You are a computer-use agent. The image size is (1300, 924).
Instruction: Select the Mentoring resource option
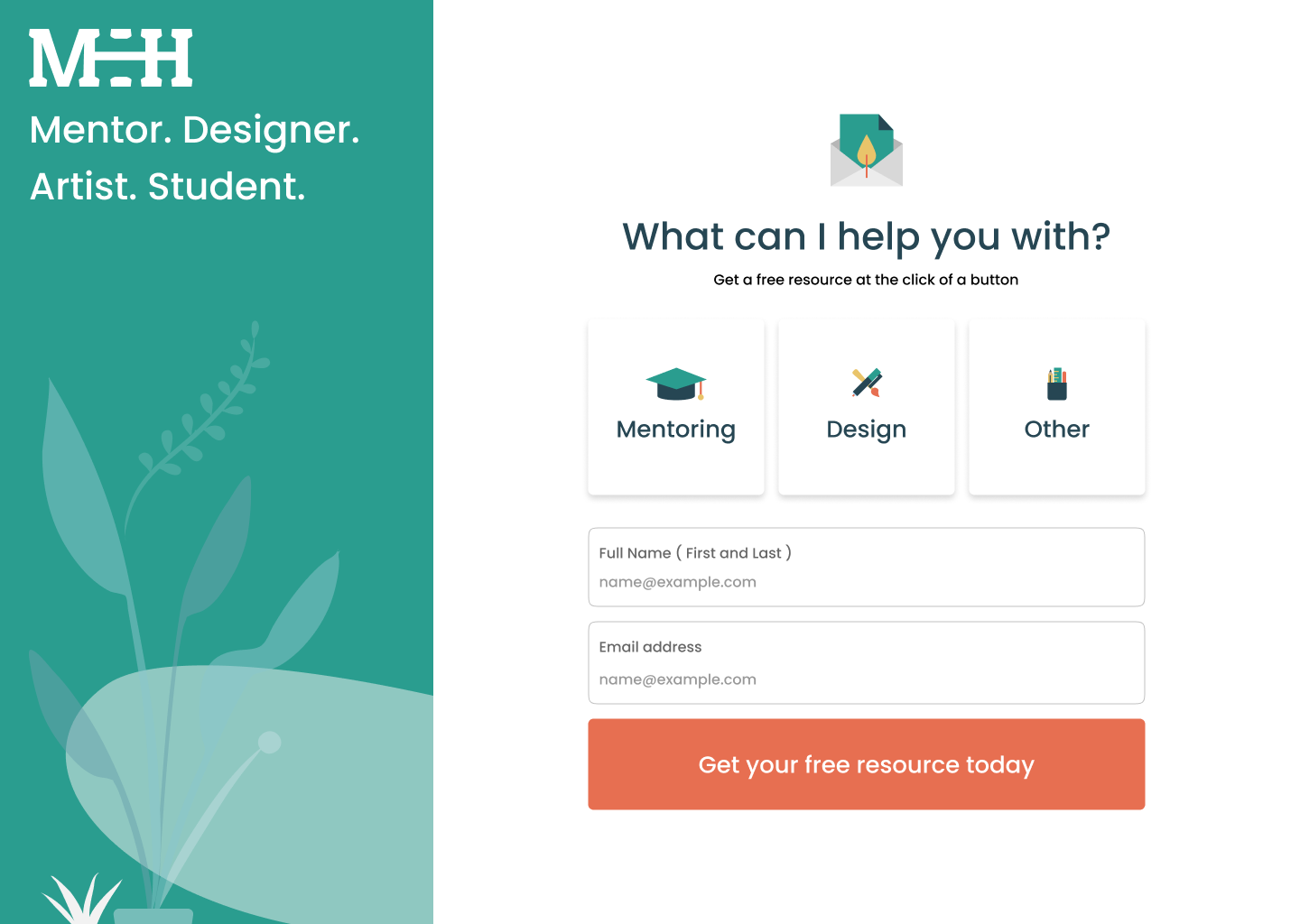pyautogui.click(x=675, y=407)
